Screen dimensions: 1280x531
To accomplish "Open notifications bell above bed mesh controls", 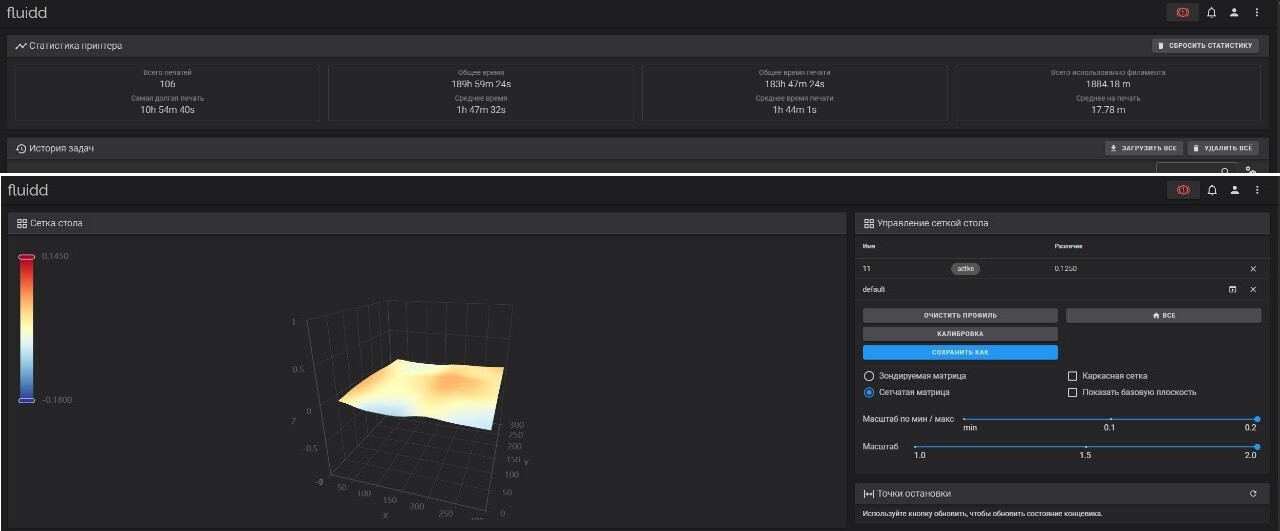I will 1211,190.
